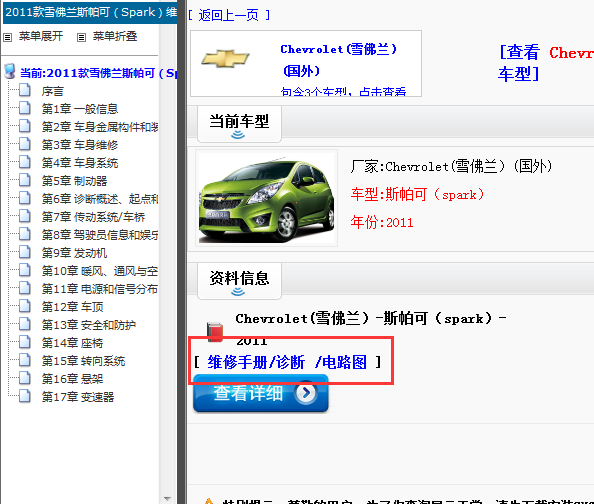Open chapter 第16章 悬架
Viewport: 594px width, 504px height.
(73, 379)
